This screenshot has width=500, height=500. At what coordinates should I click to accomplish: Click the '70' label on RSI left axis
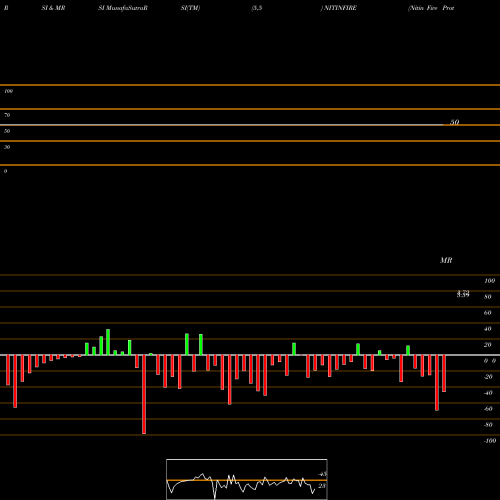(7, 115)
